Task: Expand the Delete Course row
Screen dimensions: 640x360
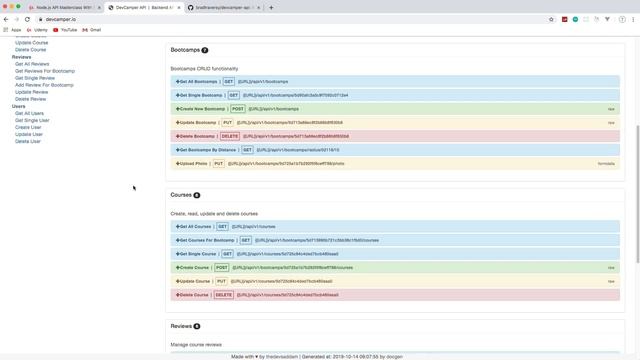Action: click(x=395, y=295)
